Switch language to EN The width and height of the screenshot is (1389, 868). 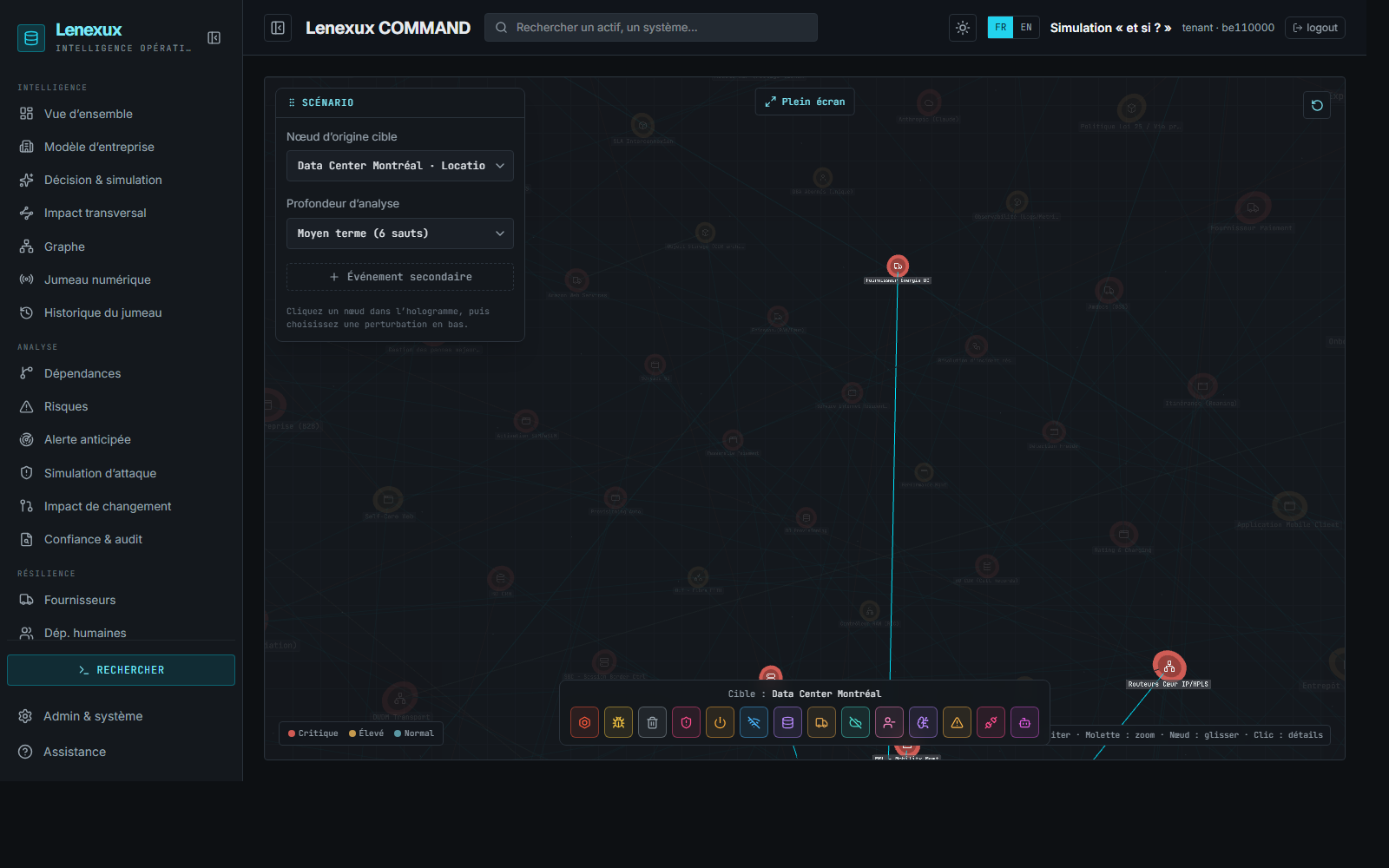(x=1026, y=28)
